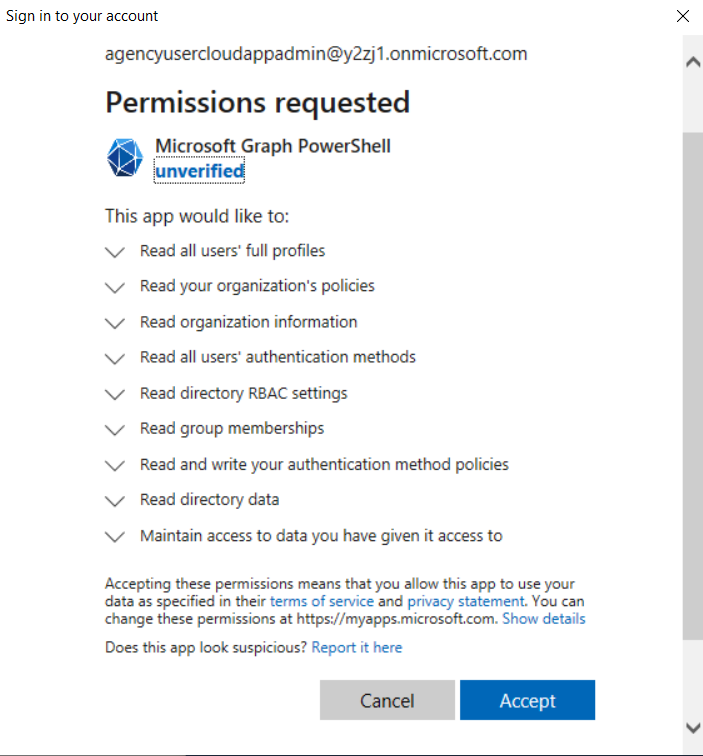Expand 'Read directory data' chevron
Screen dimensions: 703x756
[115, 501]
